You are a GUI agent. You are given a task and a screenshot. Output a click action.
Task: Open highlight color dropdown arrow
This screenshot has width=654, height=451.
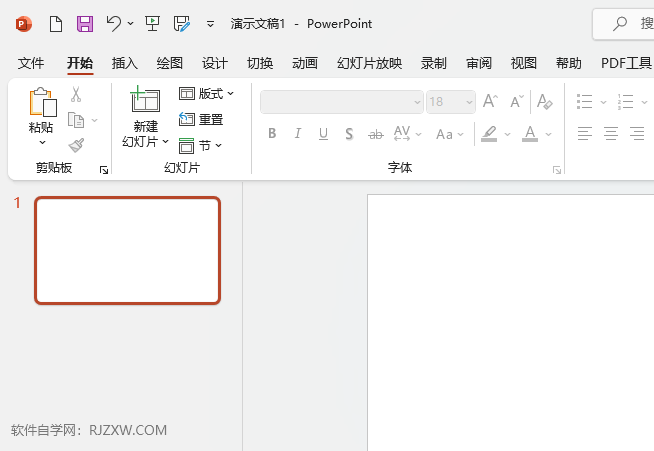(x=507, y=134)
